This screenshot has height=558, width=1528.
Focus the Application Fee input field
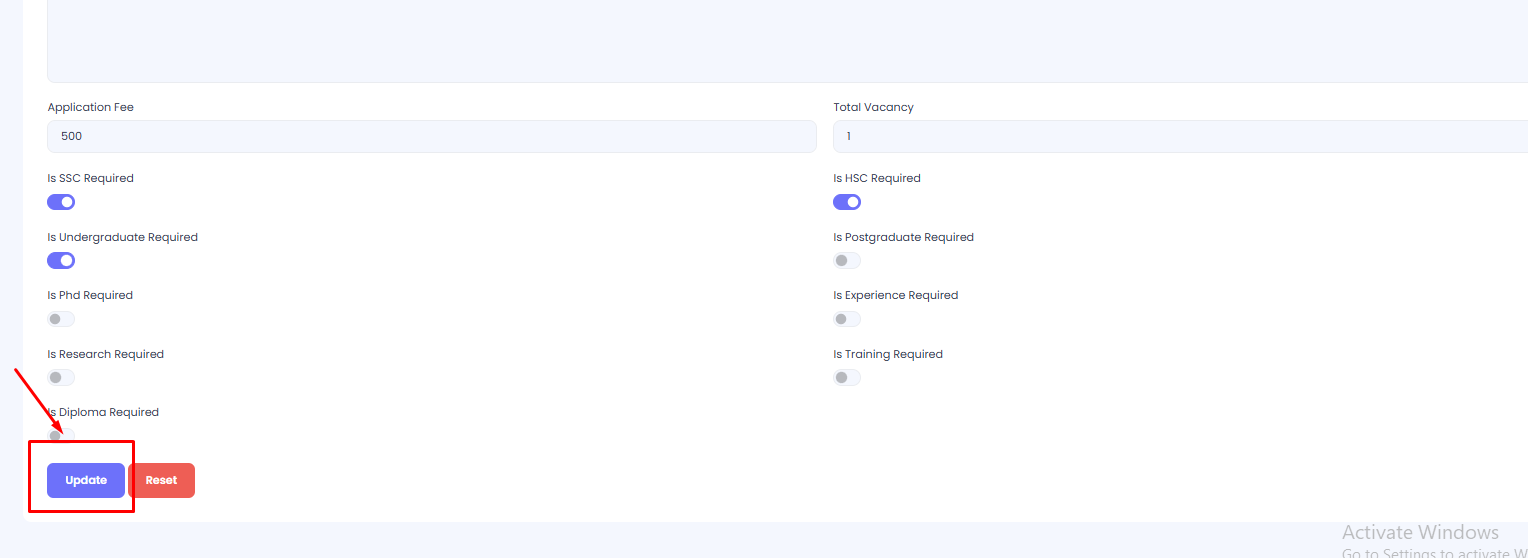tap(431, 136)
